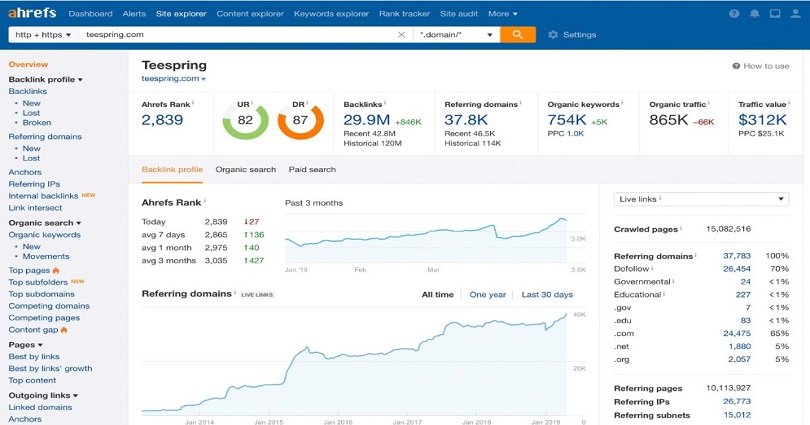Go to Dashboard in the top menu
The image size is (810, 425).
(90, 14)
